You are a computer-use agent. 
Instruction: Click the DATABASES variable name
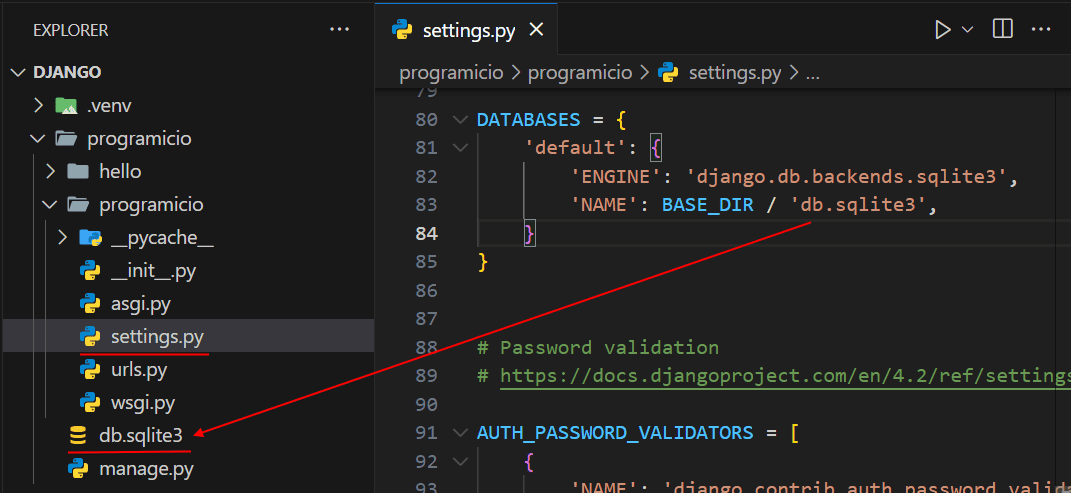(529, 120)
